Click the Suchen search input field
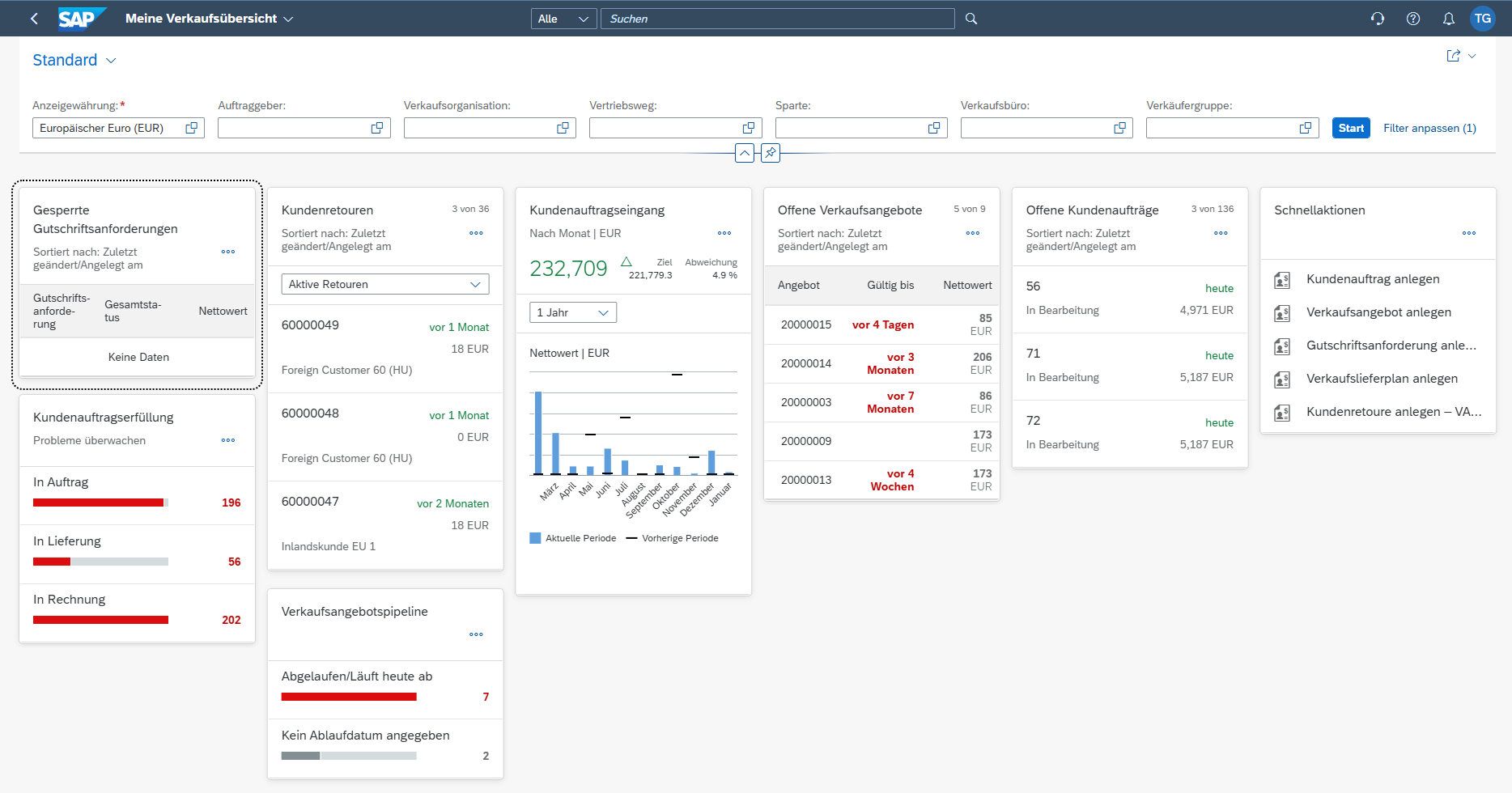This screenshot has width=1512, height=793. [777, 18]
